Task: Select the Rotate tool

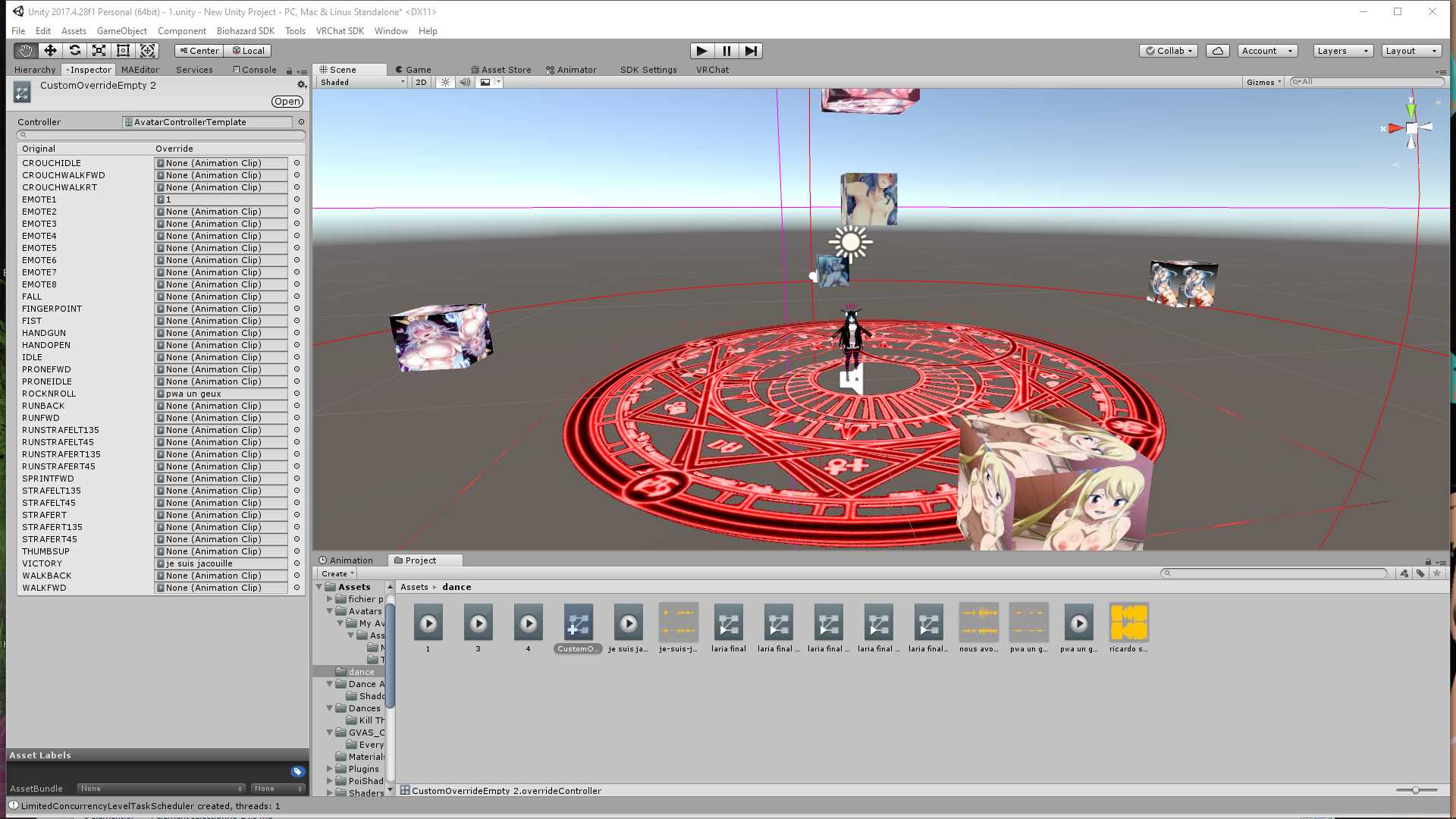Action: pyautogui.click(x=74, y=51)
